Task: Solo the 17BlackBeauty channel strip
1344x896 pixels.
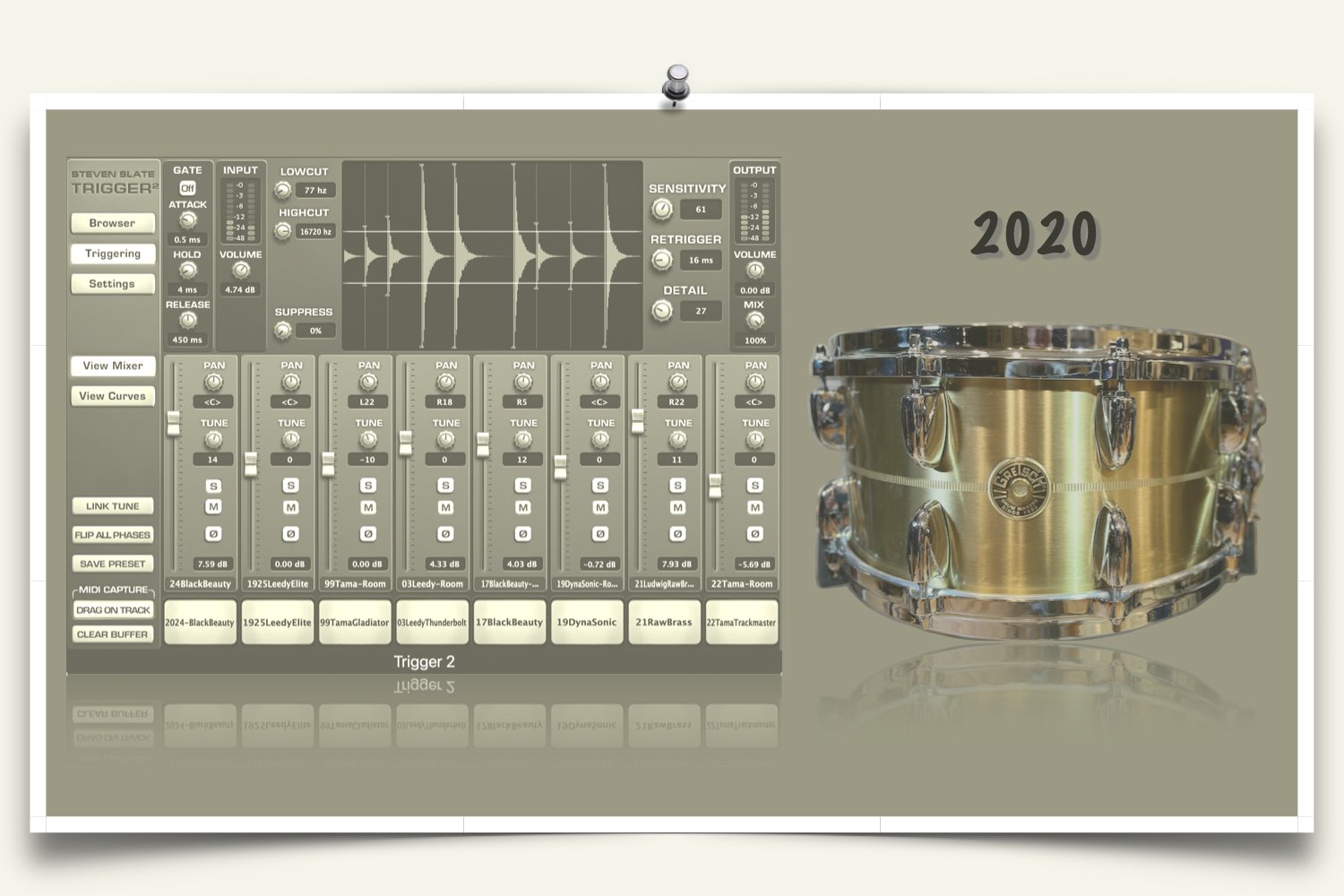Action: (523, 486)
